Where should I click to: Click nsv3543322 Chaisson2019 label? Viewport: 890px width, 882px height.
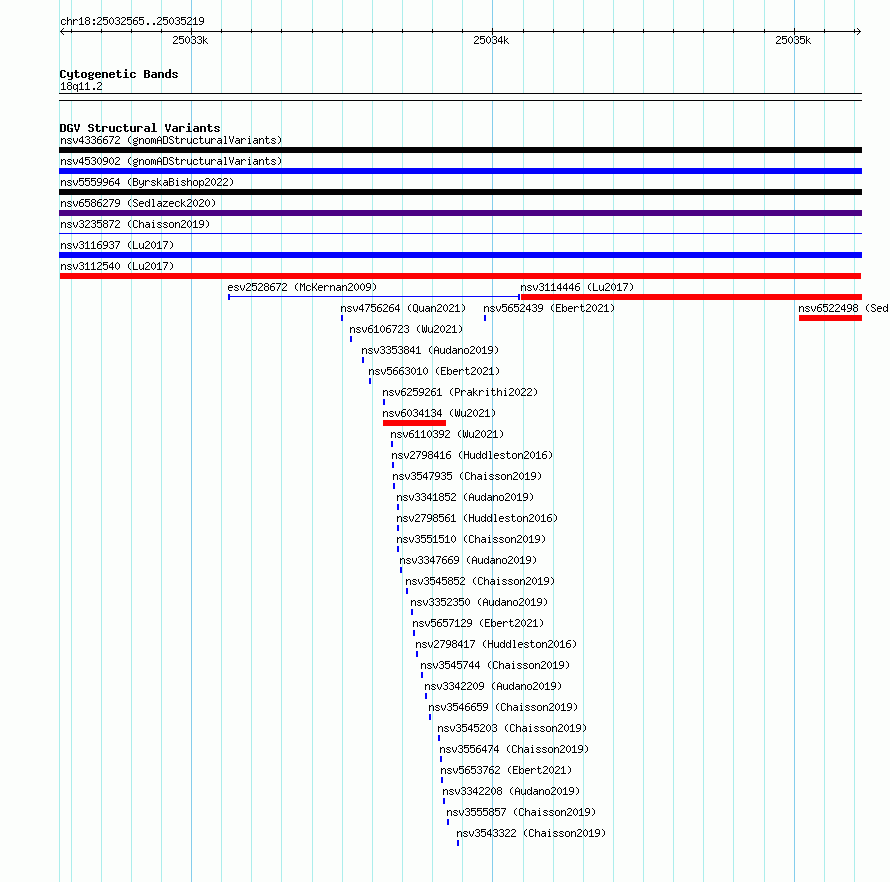tap(531, 833)
